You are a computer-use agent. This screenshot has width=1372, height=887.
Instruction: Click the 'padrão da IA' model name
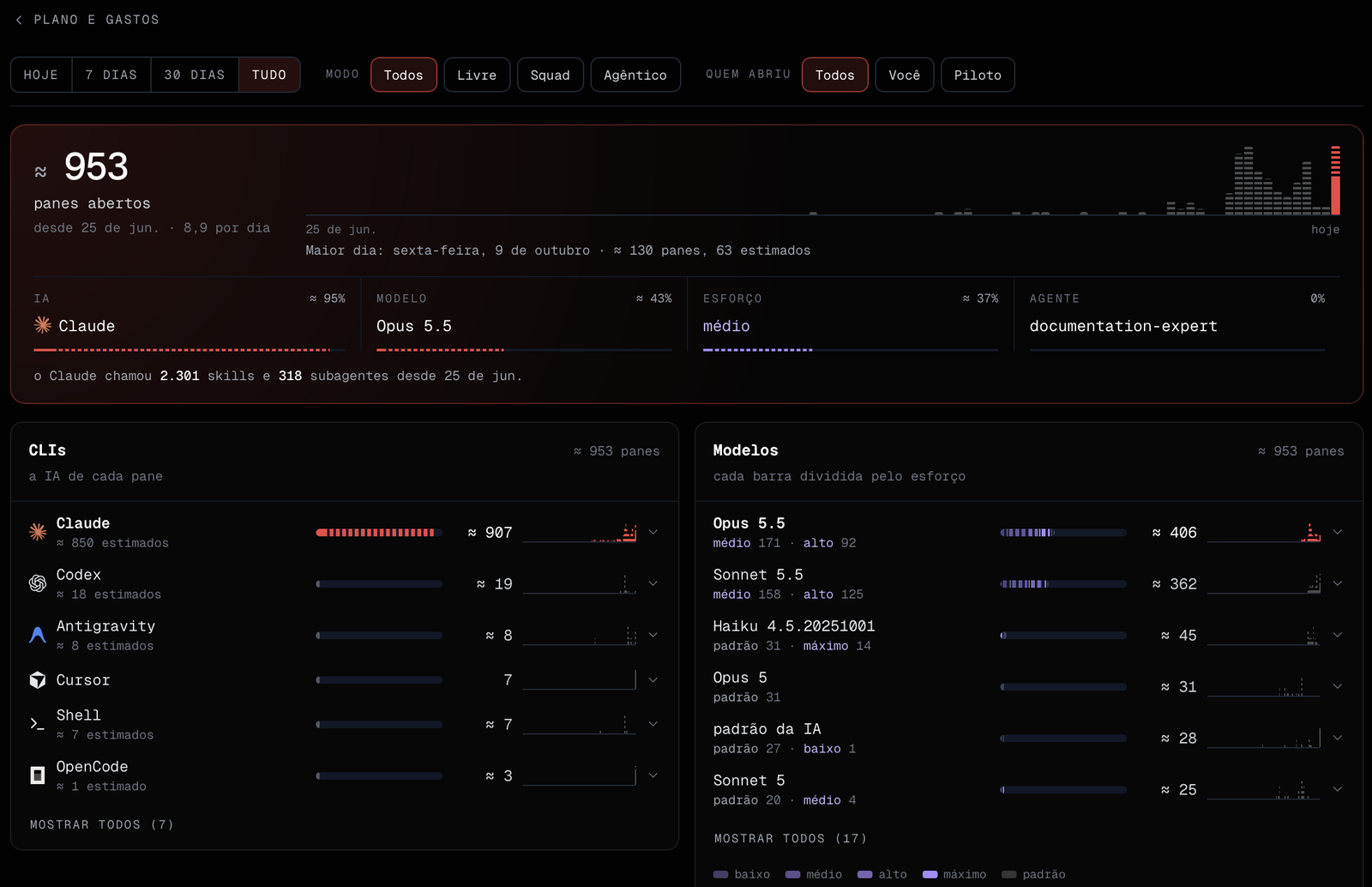click(767, 728)
